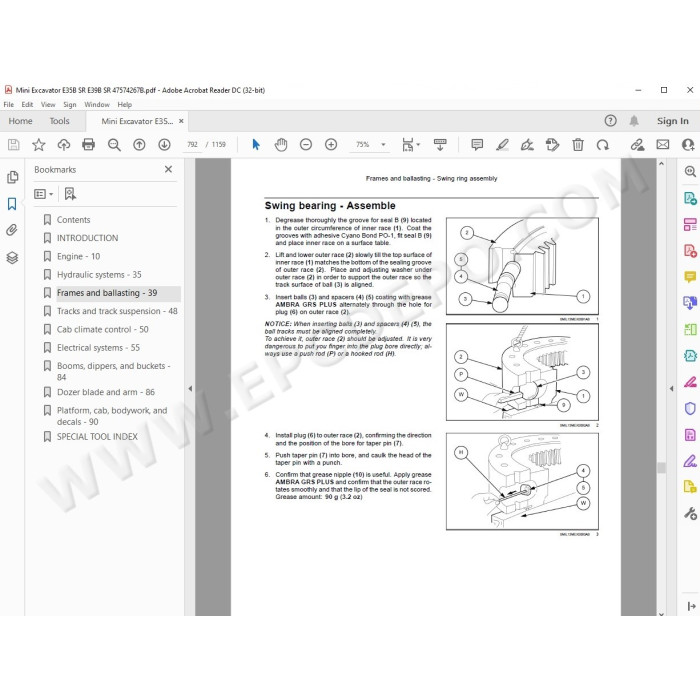Add a sticky note comment

tap(477, 145)
